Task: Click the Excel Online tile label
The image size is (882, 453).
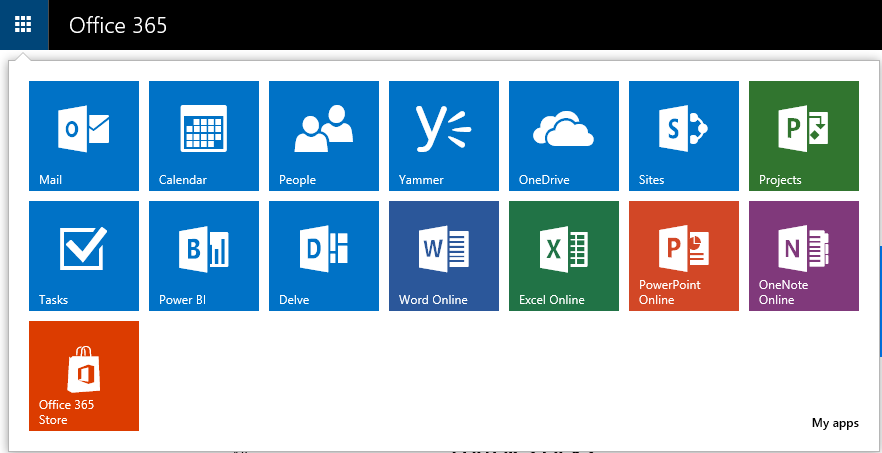Action: [x=552, y=300]
